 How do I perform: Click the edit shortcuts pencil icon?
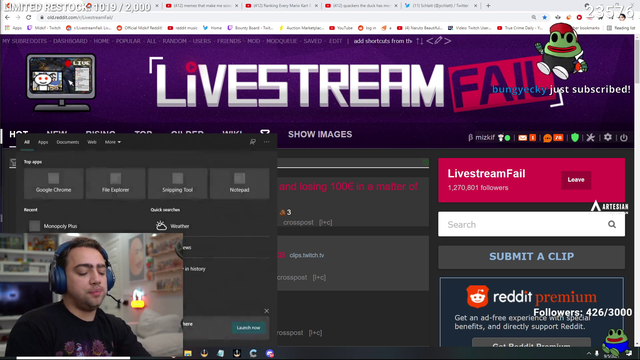coord(438,40)
